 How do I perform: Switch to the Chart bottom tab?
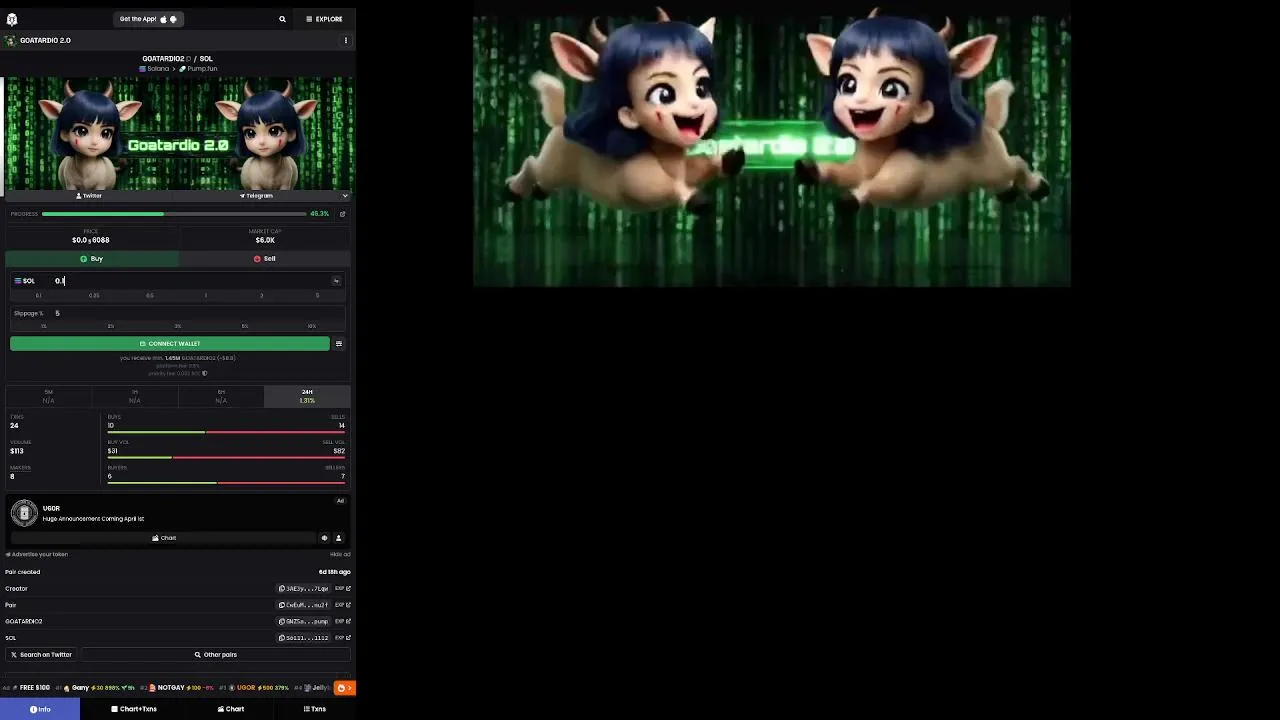pyautogui.click(x=231, y=709)
